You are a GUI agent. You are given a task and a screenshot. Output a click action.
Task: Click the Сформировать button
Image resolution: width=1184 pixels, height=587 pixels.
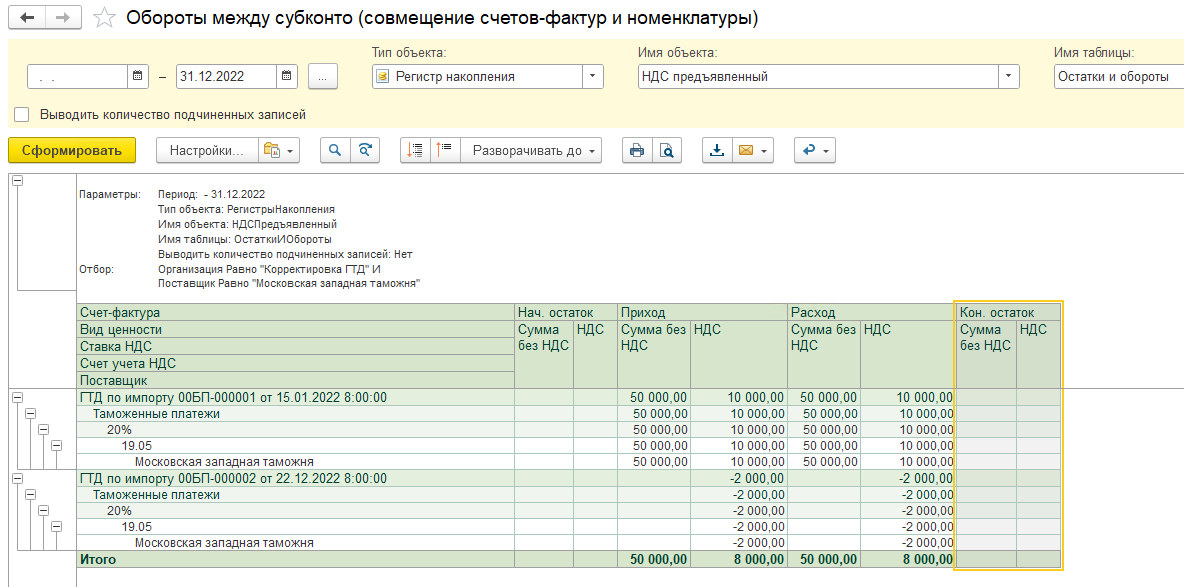tap(72, 150)
